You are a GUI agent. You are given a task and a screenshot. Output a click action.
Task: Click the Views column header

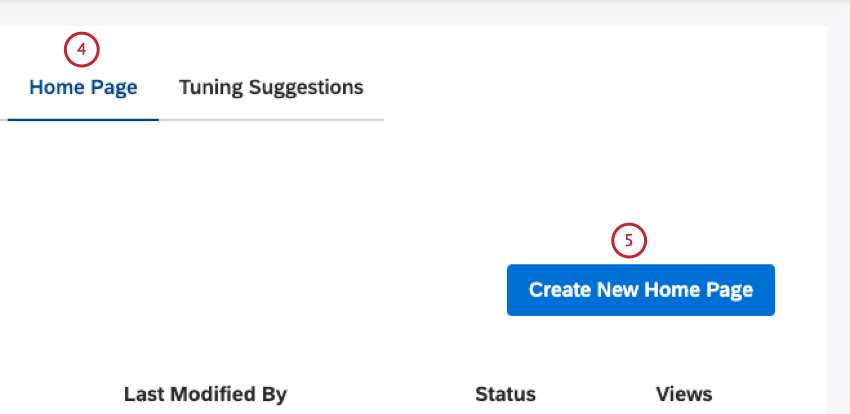pyautogui.click(x=684, y=394)
